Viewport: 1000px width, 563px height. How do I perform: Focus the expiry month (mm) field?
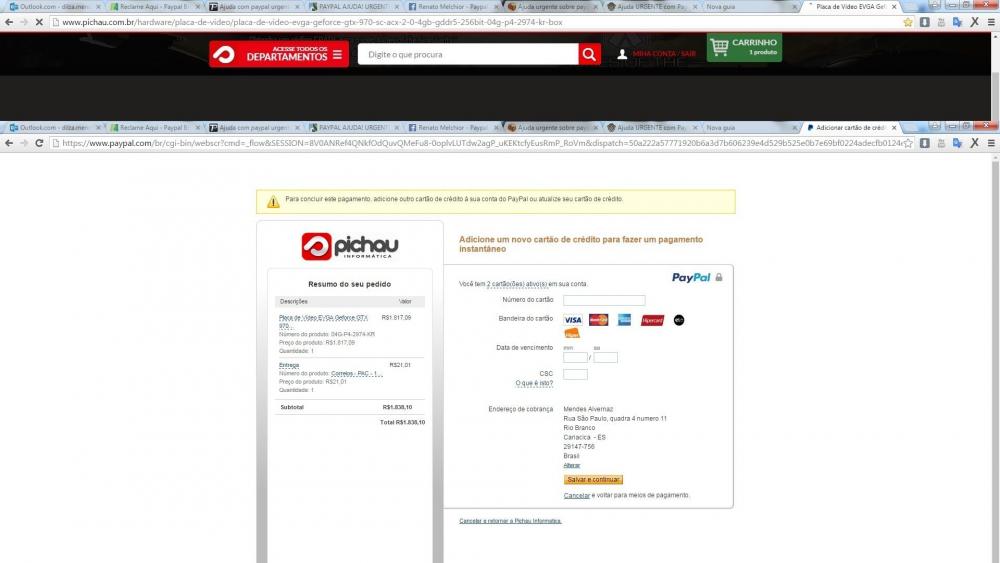pos(575,358)
